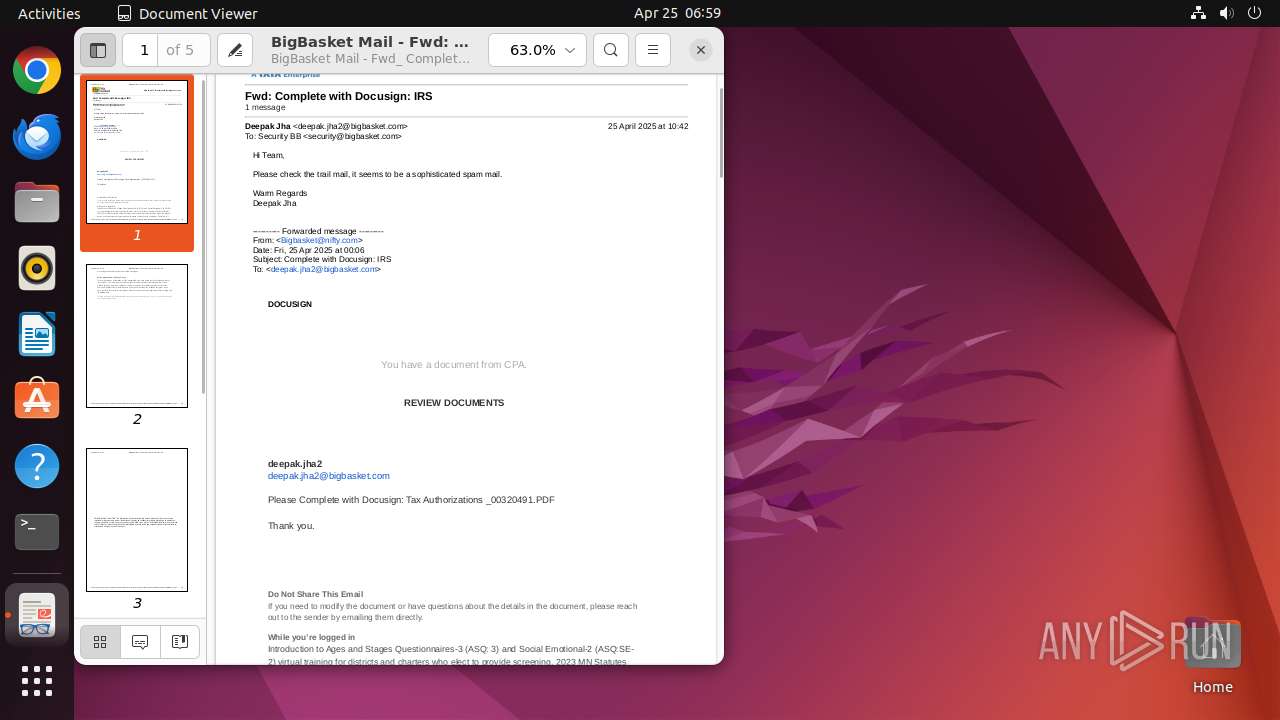Switch sidebar to annotations view
Viewport: 1280px width, 720px height.
coord(140,642)
